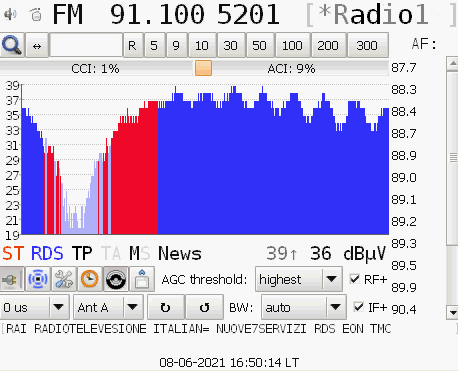Open the de-emphasis dropdown showing 0 us
Image resolution: width=458 pixels, height=371 pixels.
tap(35, 307)
